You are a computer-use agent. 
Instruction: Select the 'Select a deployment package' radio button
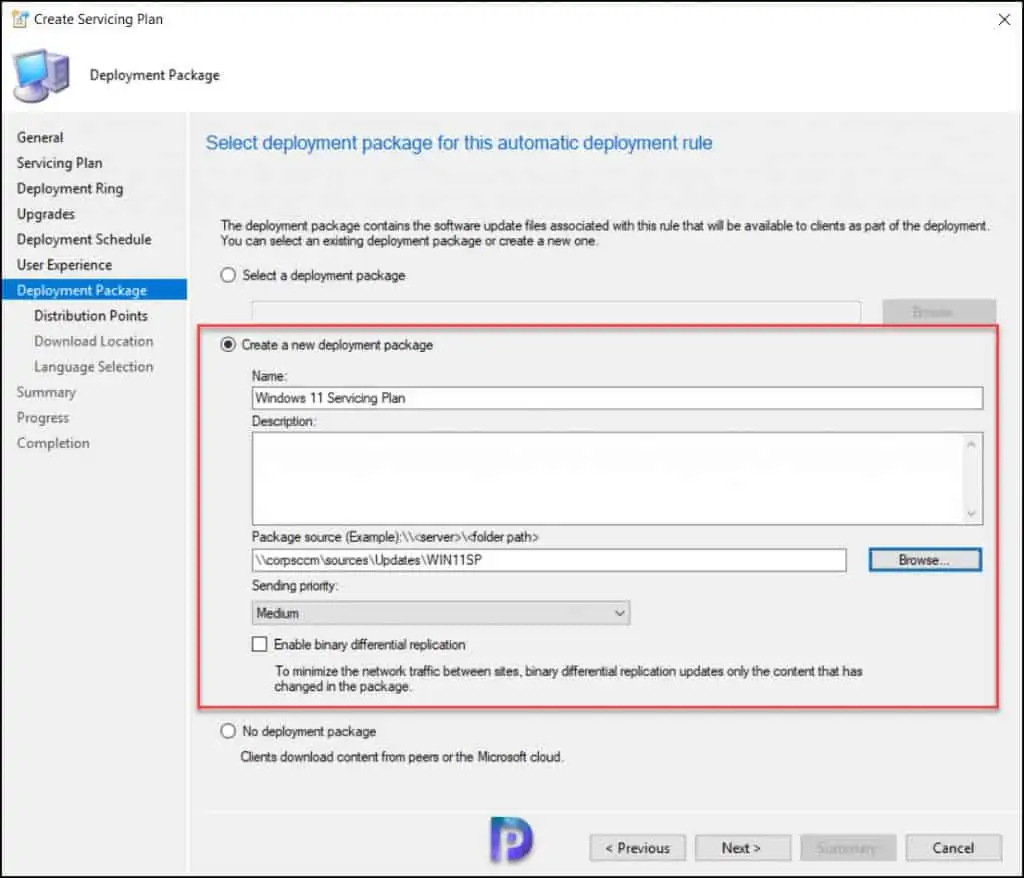click(x=228, y=275)
